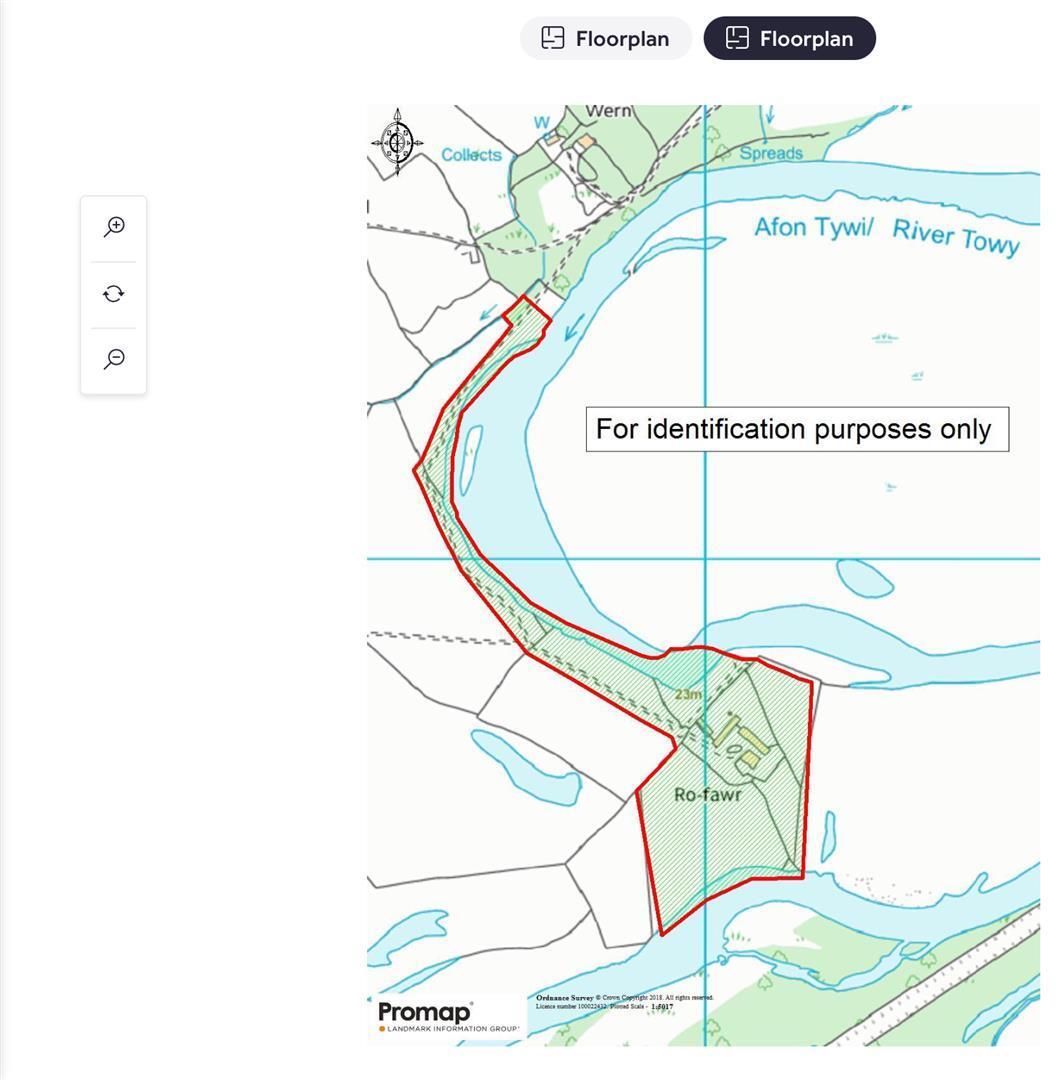Screen dimensions: 1056x1080
Task: Click the zoom in magnifier icon
Action: tap(114, 227)
